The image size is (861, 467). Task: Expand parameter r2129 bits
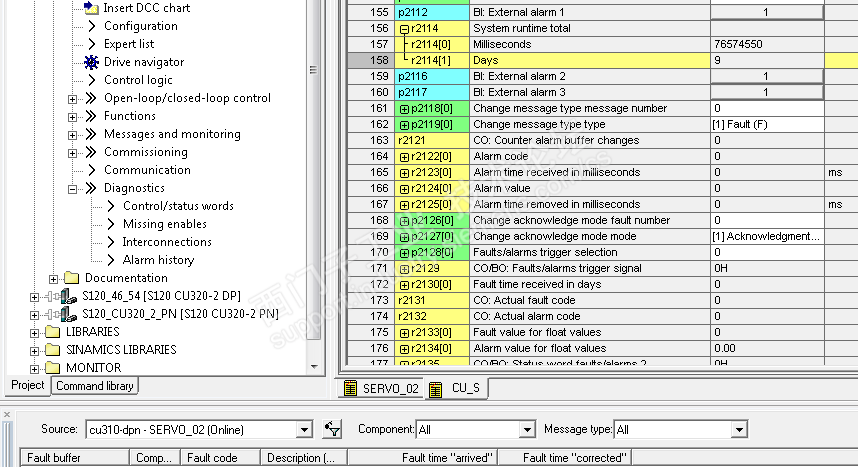click(404, 269)
